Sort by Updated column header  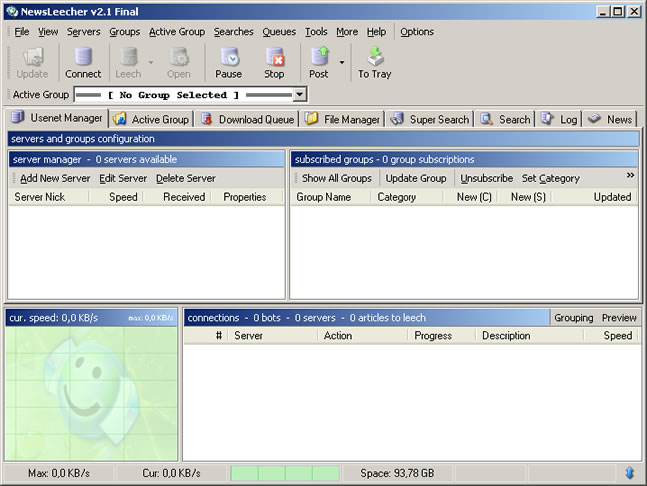[595, 197]
